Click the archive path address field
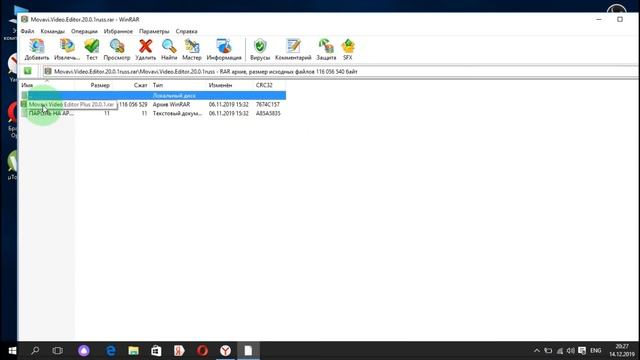This screenshot has width=640, height=360. (341, 71)
